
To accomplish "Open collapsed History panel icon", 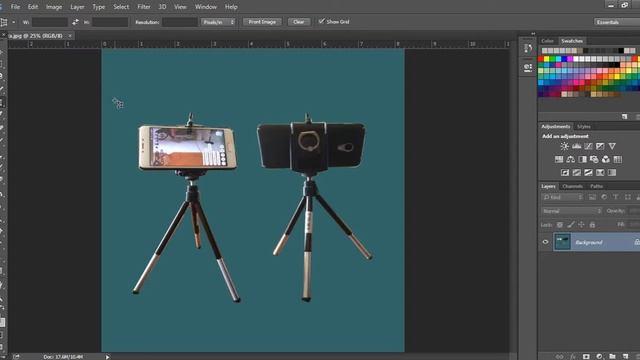I will click(x=528, y=49).
